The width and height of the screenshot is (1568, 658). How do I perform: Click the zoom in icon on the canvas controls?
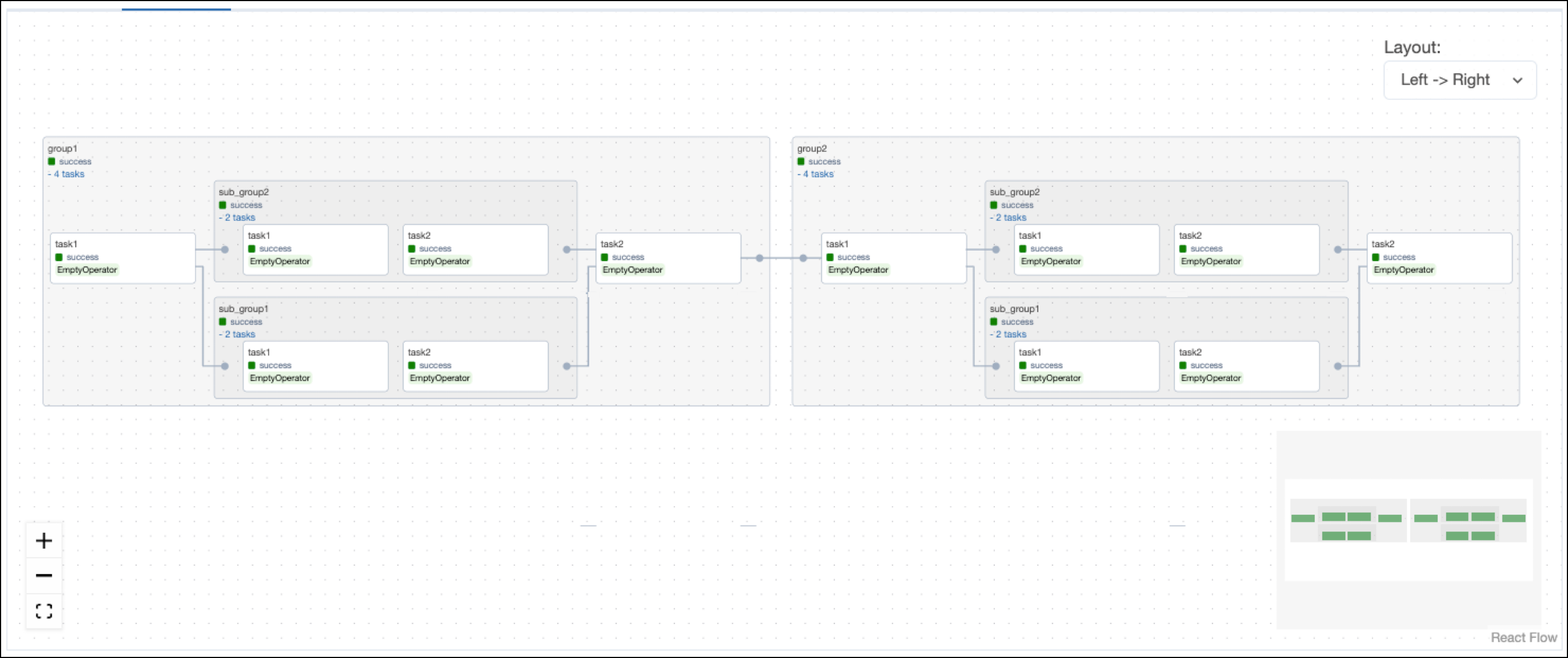(43, 540)
